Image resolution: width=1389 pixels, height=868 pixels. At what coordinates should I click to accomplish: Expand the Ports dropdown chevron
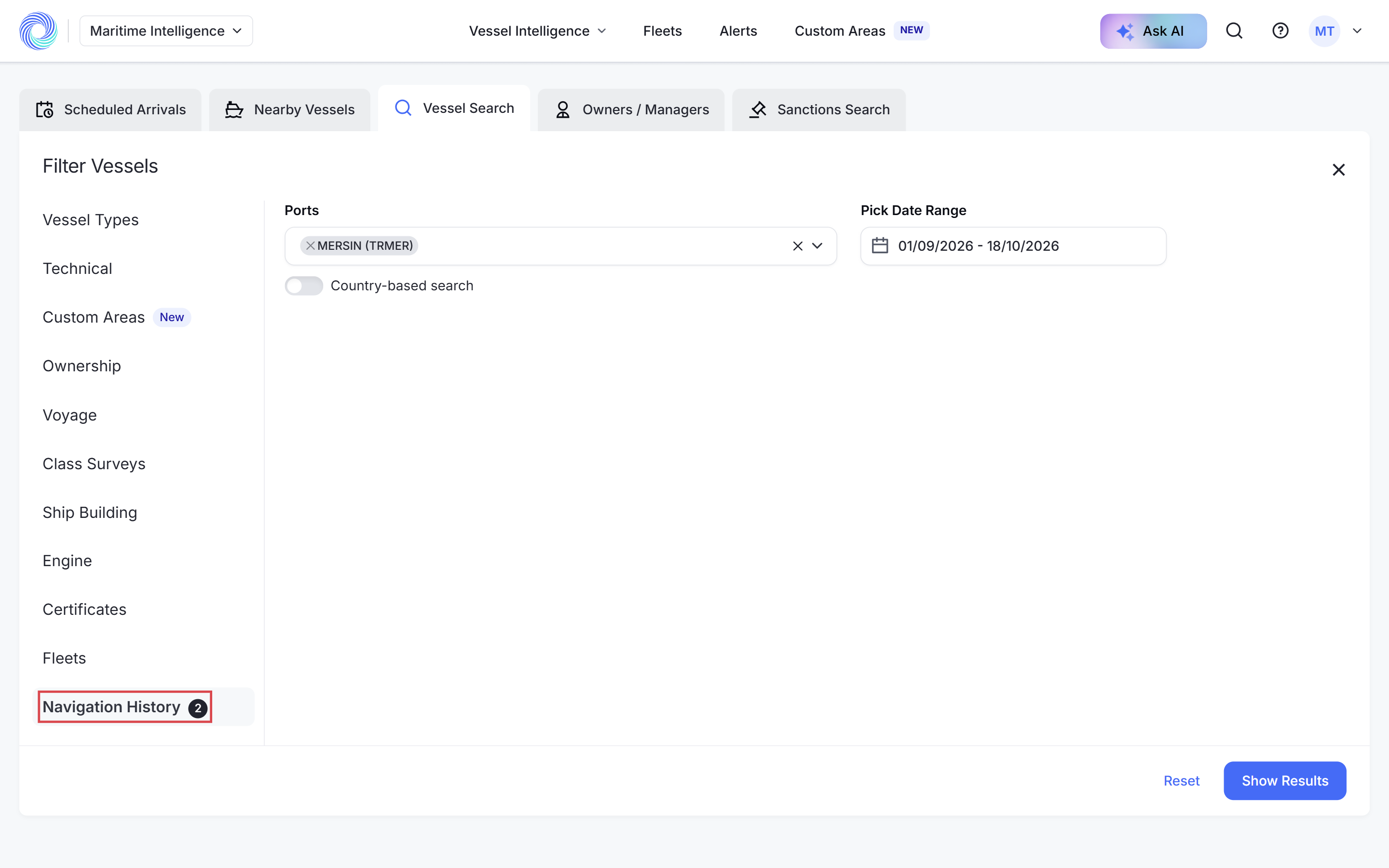[817, 246]
